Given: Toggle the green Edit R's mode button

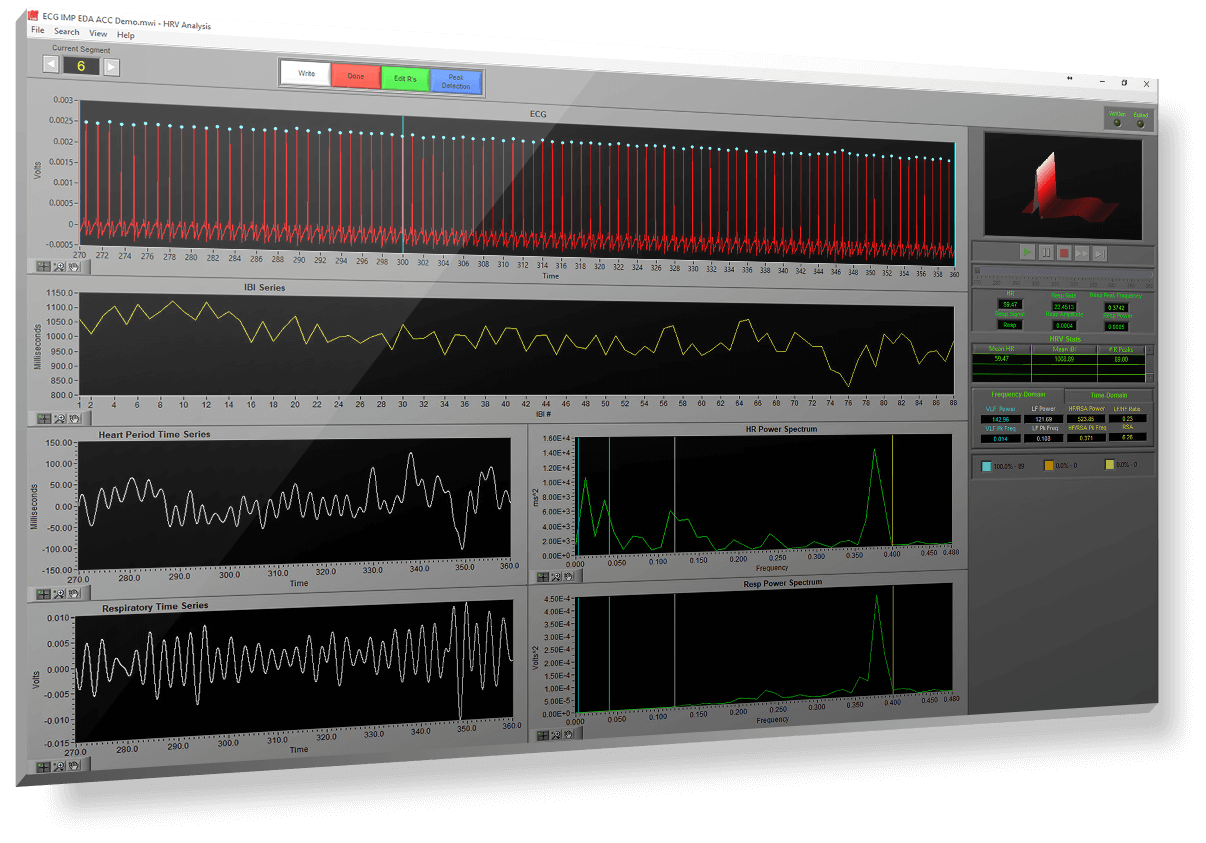Looking at the screenshot, I should [406, 78].
